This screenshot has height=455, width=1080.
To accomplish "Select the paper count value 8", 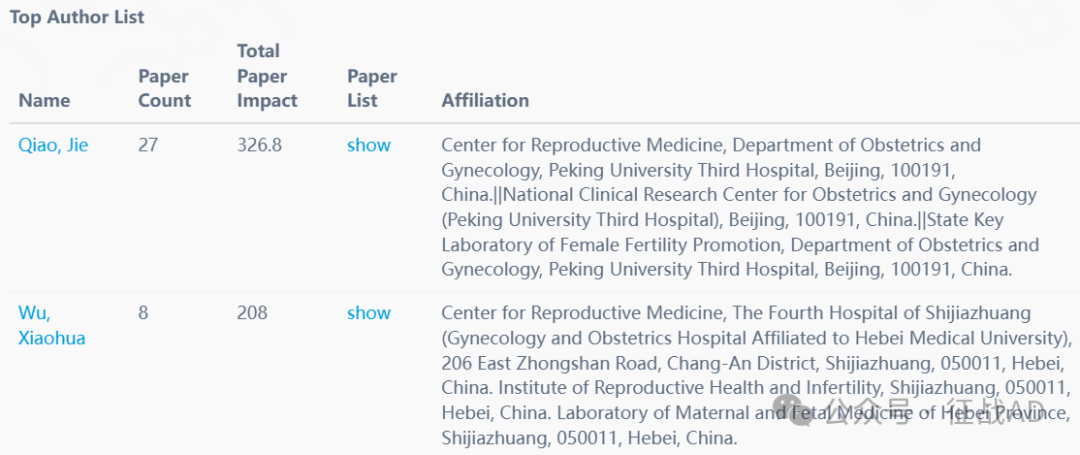I will coord(143,313).
